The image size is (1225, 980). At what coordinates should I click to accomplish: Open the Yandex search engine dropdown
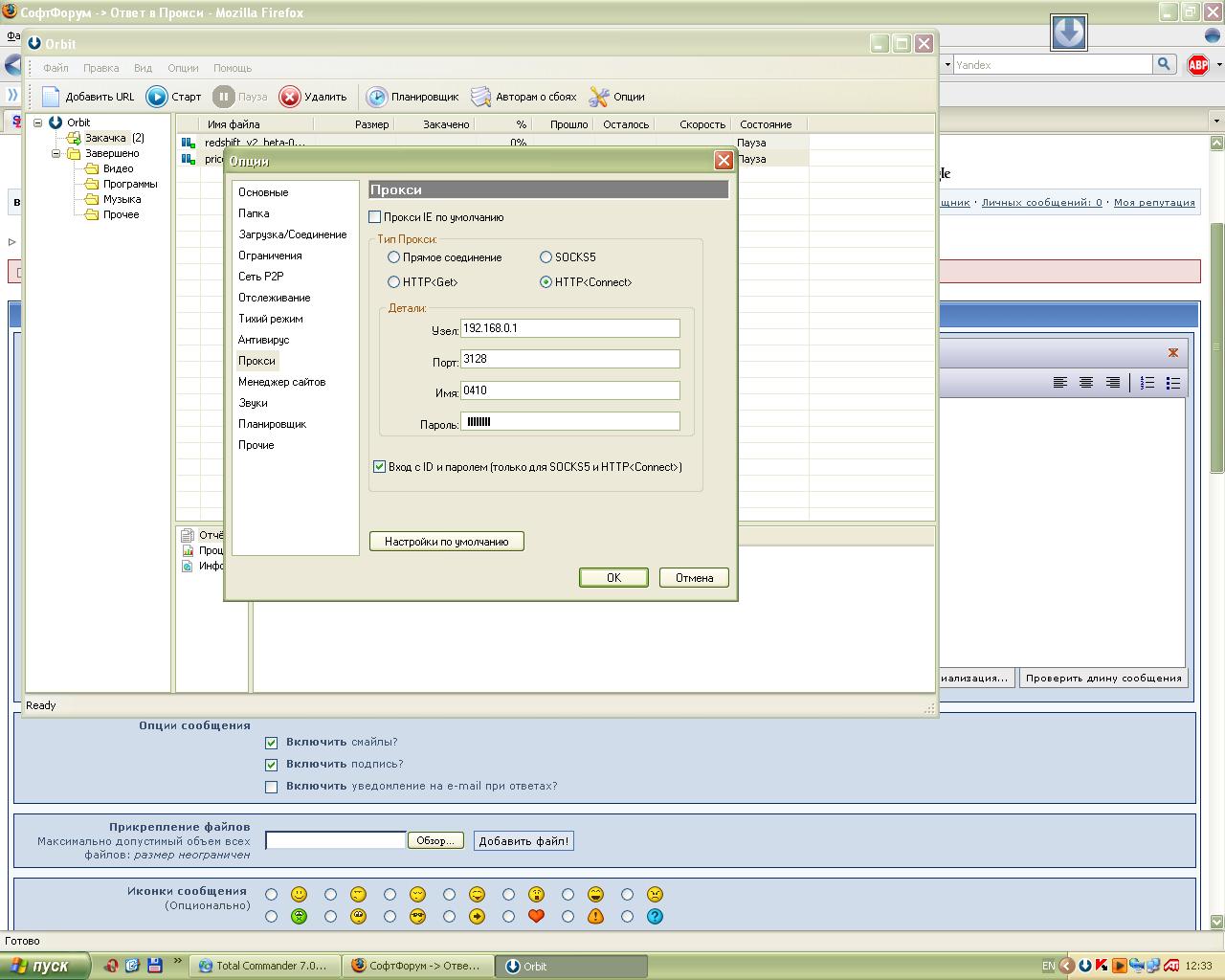[x=947, y=65]
